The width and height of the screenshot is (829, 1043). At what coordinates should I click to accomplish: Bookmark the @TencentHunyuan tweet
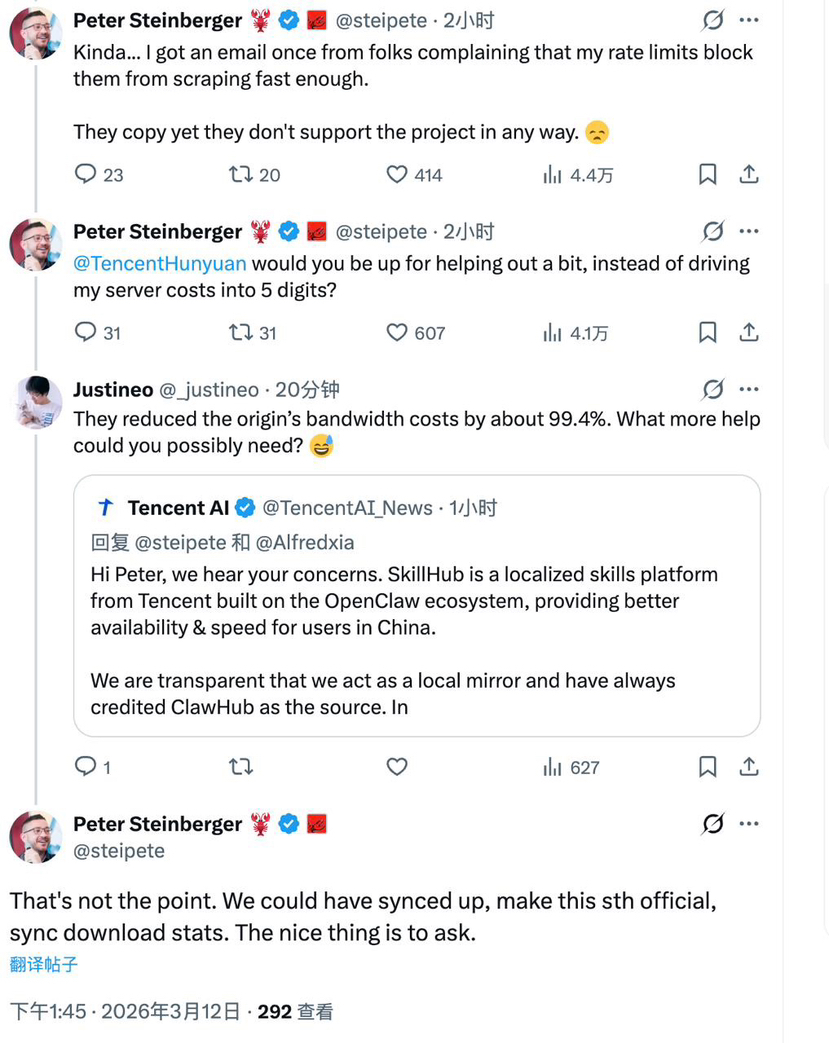[707, 333]
